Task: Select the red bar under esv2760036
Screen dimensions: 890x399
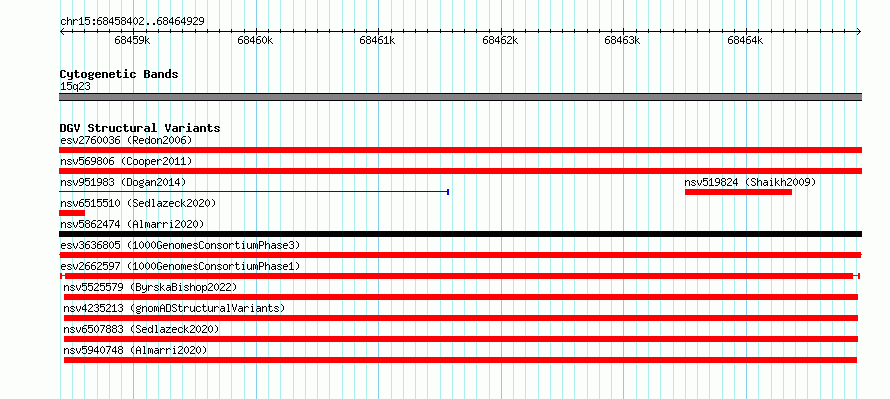Action: (460, 150)
